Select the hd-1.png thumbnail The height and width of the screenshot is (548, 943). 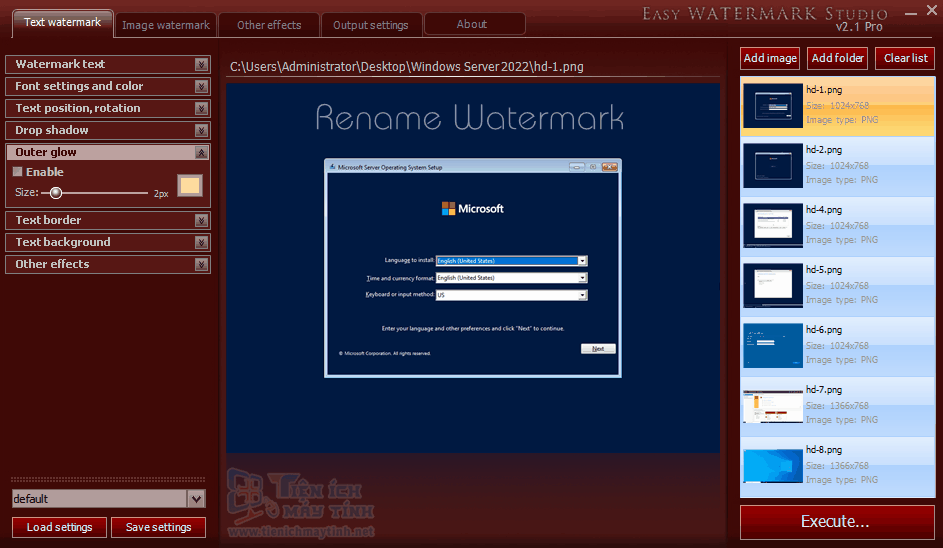(773, 106)
